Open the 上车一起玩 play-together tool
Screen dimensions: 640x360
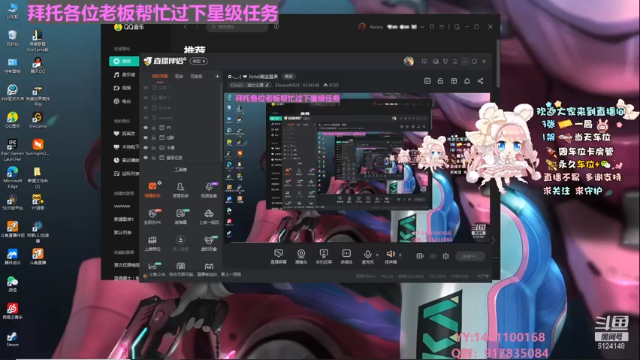(209, 216)
